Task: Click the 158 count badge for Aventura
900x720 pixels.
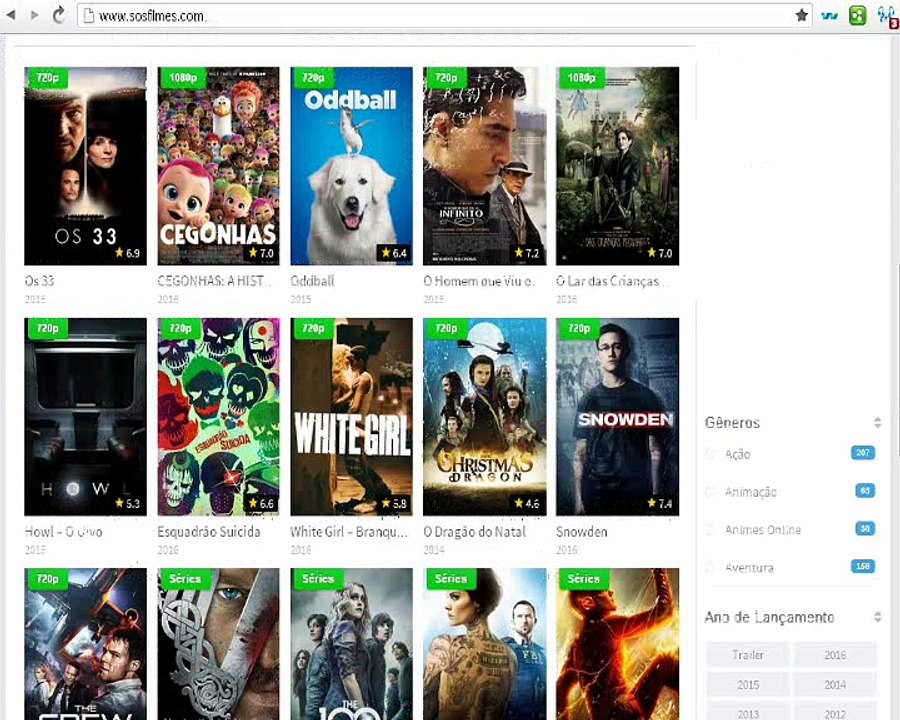Action: point(863,566)
